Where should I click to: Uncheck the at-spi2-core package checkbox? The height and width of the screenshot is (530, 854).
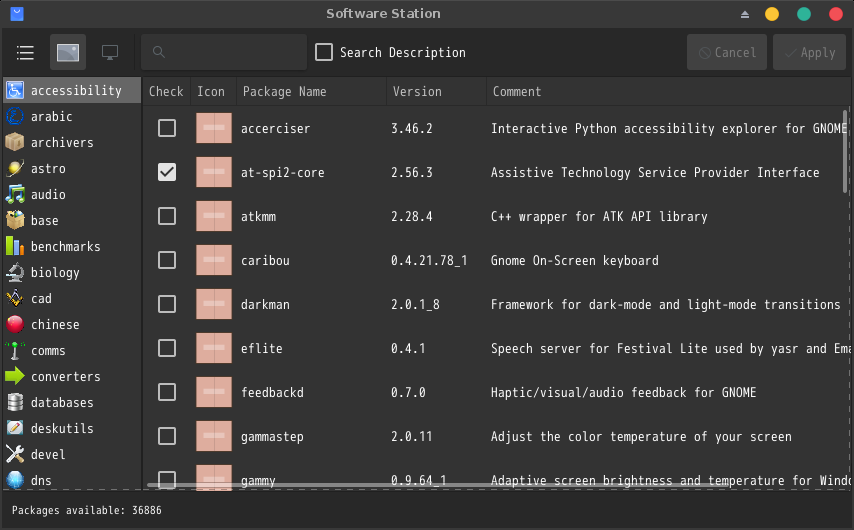(167, 172)
